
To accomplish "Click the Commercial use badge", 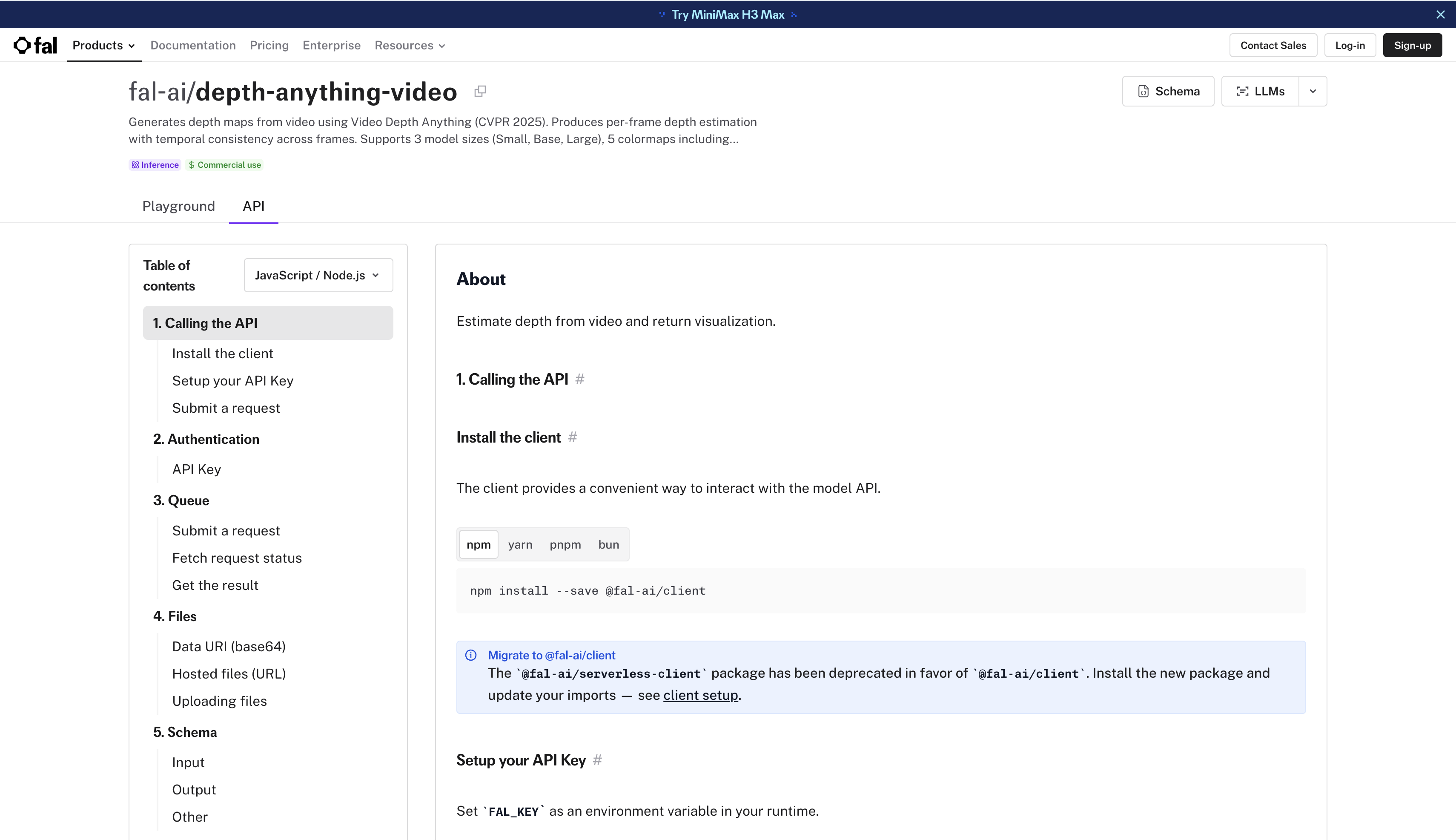I will 225,165.
